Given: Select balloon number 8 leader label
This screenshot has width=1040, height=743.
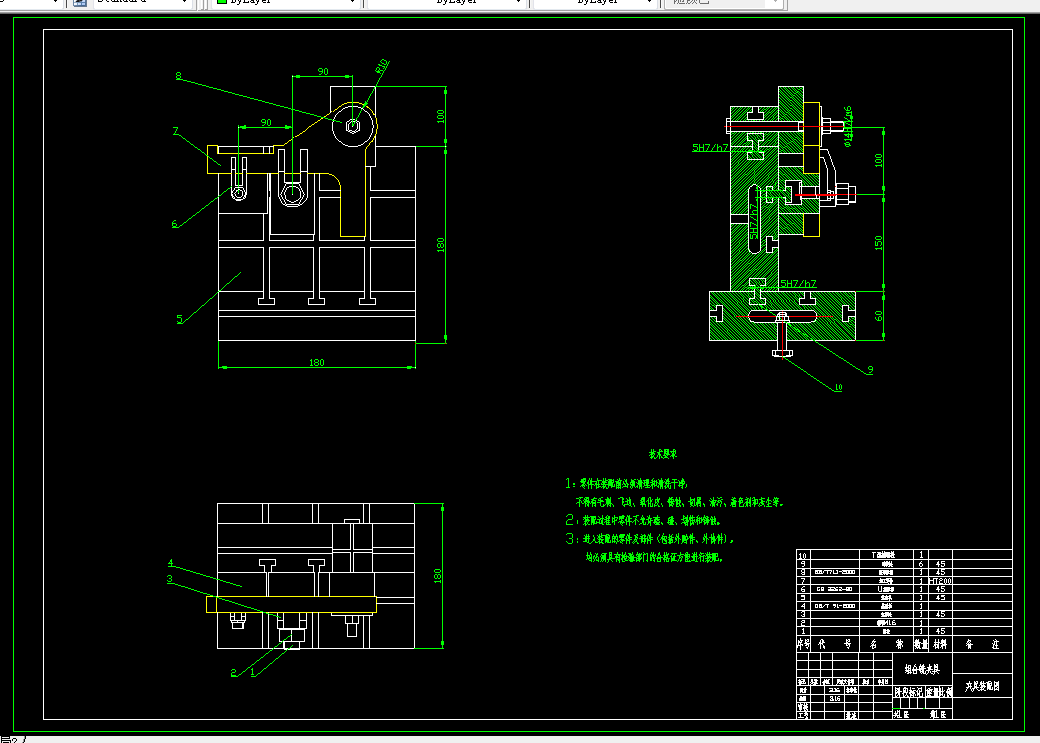Looking at the screenshot, I should 178,76.
